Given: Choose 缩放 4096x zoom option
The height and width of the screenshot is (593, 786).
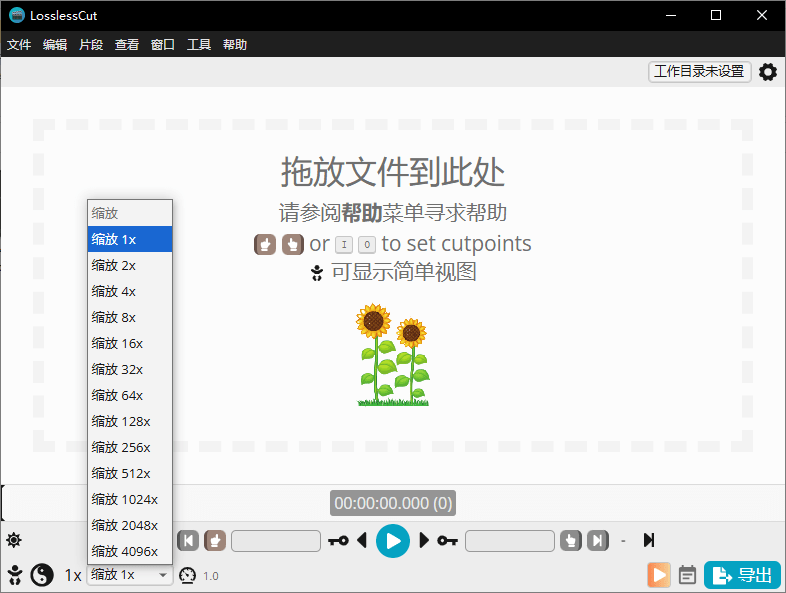Looking at the screenshot, I should click(x=125, y=551).
